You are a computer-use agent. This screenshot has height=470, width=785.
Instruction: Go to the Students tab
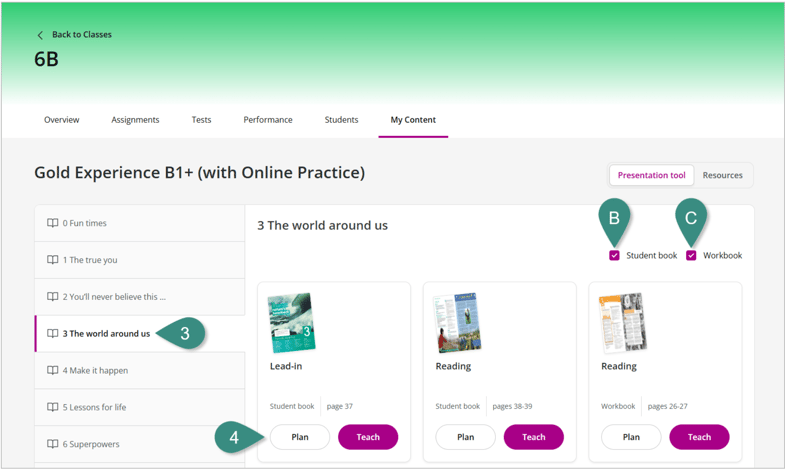(341, 120)
